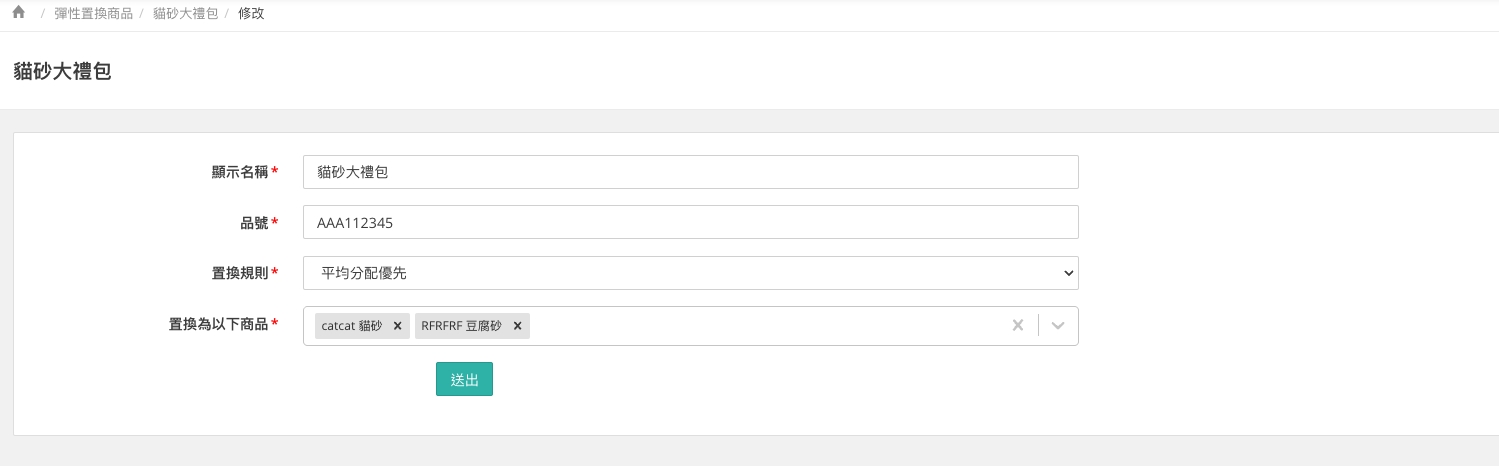
Task: Click the 品號 field label
Action: click(x=254, y=223)
